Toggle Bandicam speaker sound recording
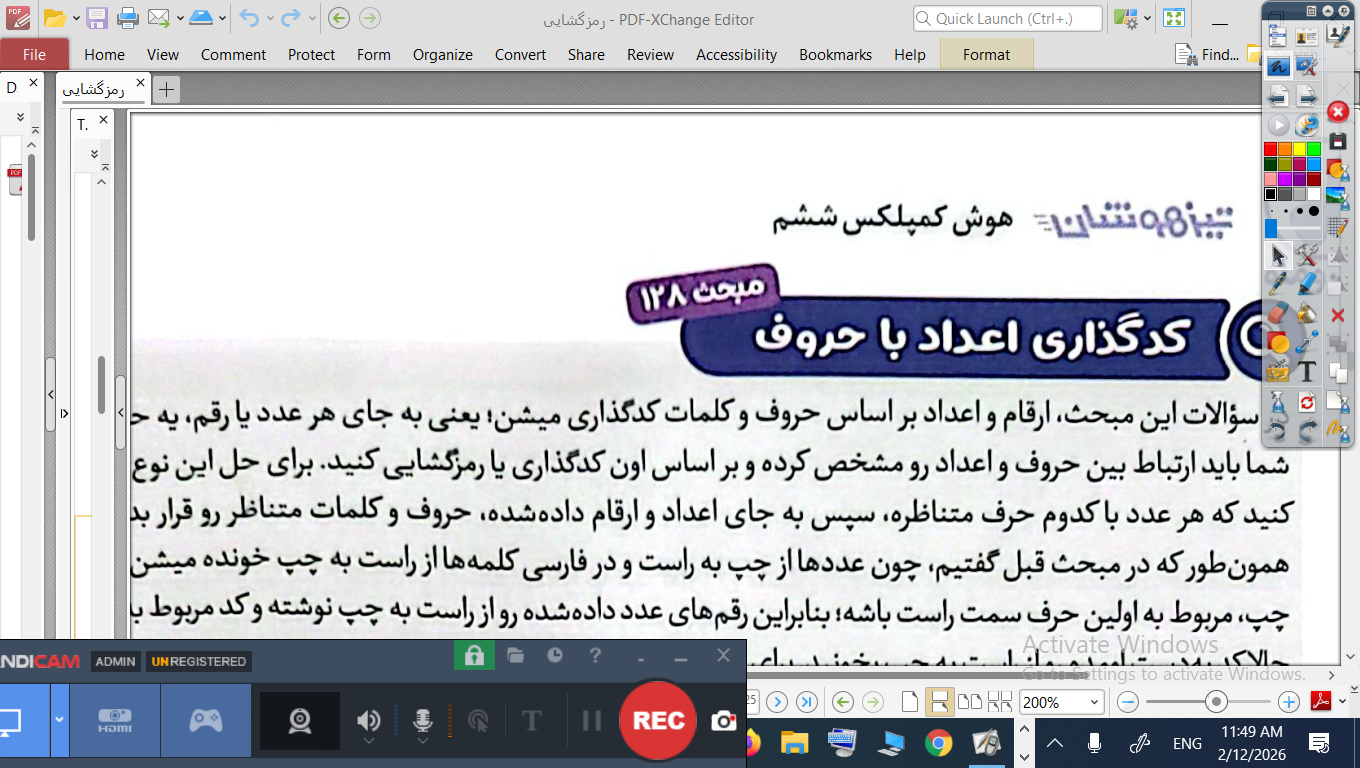Viewport: 1360px width, 768px height. pos(369,720)
